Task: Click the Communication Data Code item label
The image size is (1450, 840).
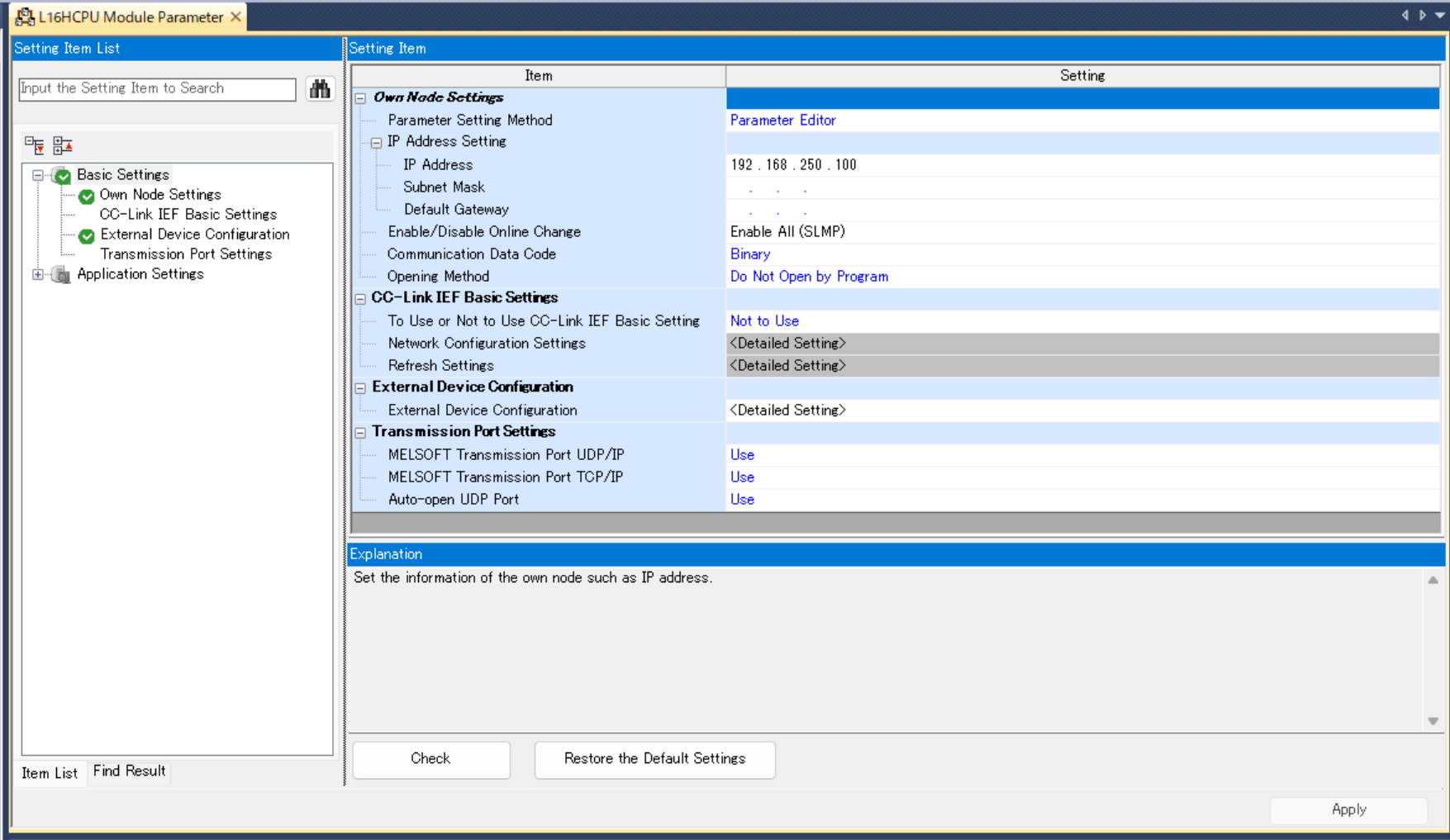Action: click(472, 254)
